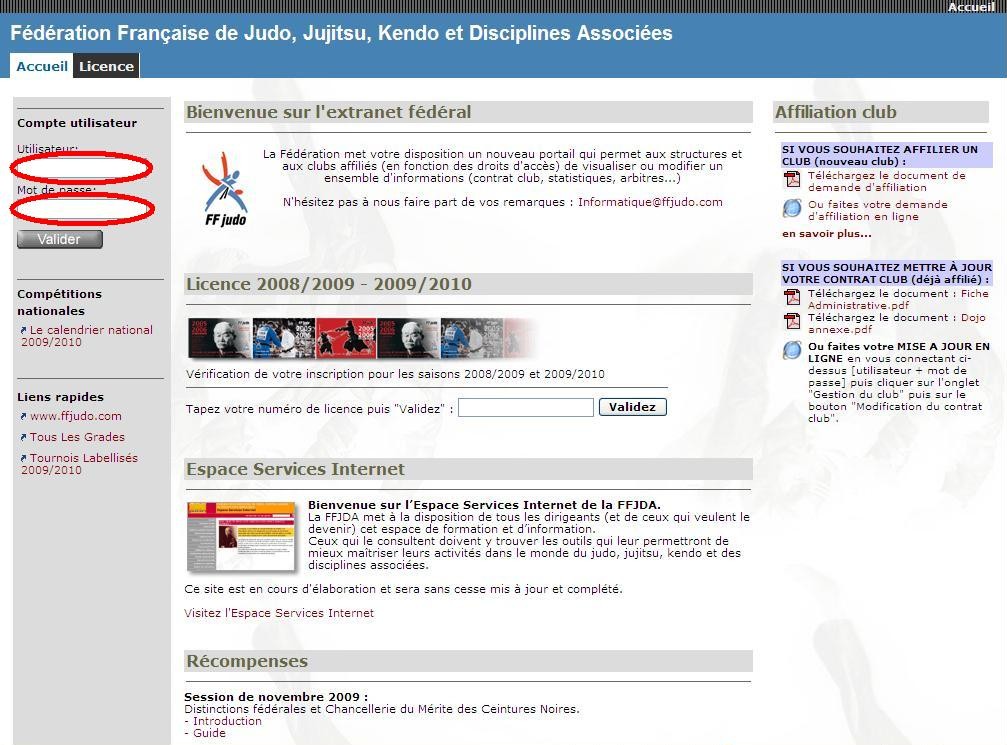Open the Espace Services Internet thumbnail

click(x=242, y=536)
